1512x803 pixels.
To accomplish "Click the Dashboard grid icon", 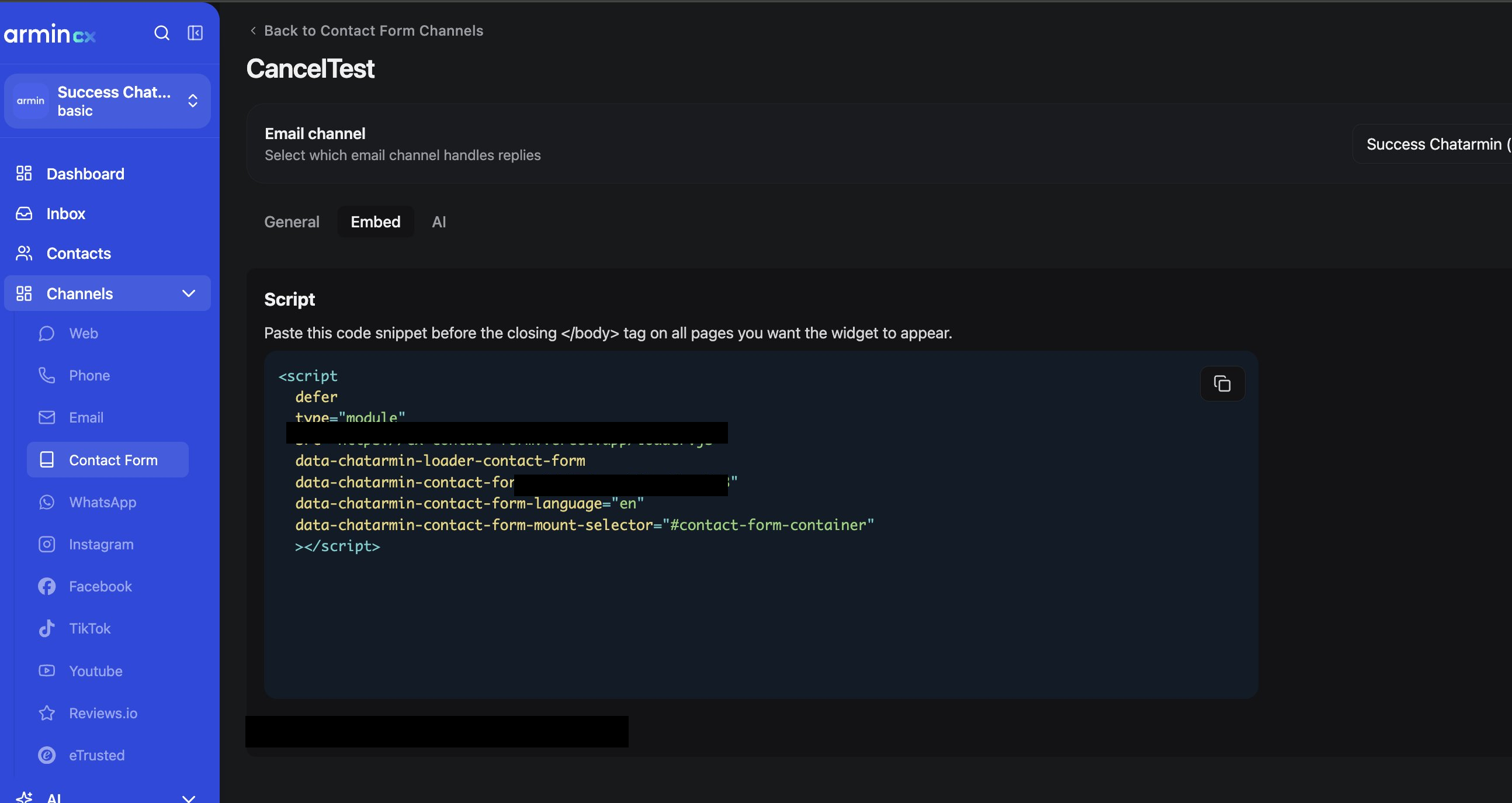I will 24,173.
